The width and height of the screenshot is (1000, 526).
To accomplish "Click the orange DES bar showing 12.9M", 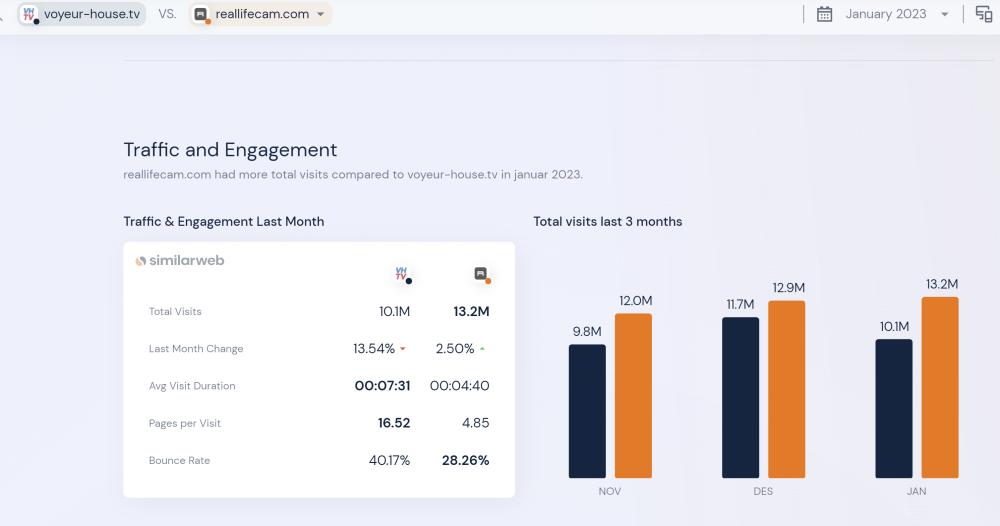I will click(x=786, y=389).
